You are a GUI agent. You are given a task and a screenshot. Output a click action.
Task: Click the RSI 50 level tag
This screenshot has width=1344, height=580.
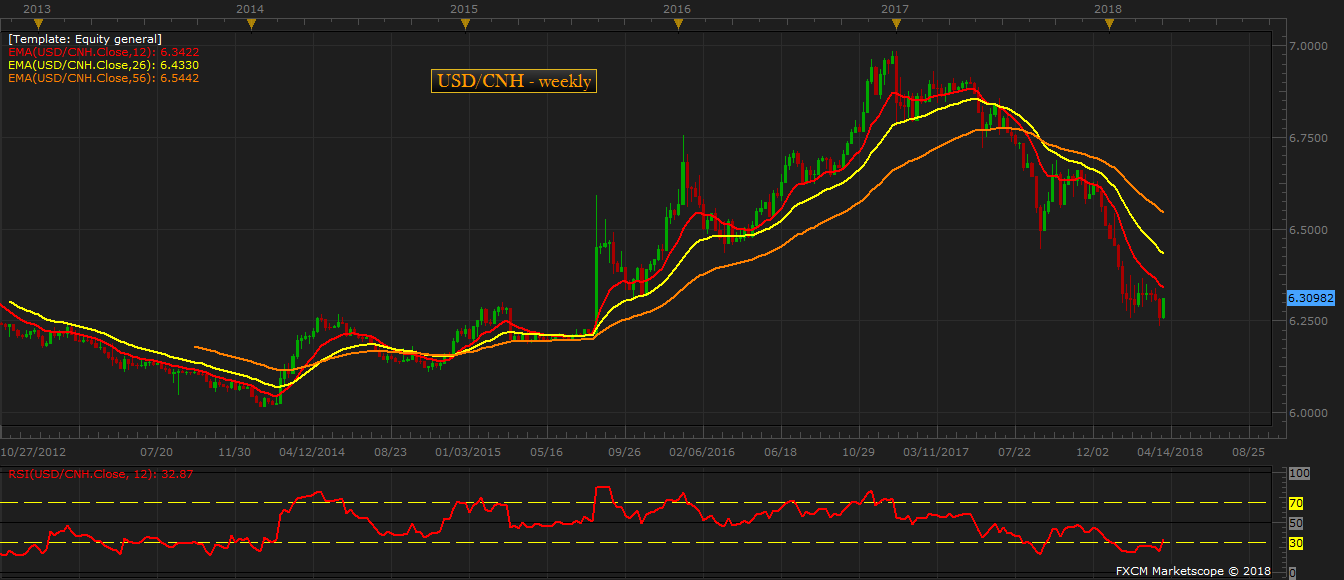(x=1296, y=523)
